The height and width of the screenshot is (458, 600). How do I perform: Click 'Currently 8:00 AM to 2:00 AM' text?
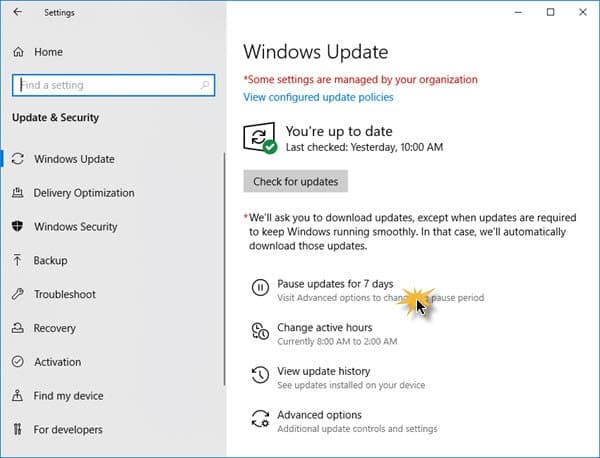[337, 341]
